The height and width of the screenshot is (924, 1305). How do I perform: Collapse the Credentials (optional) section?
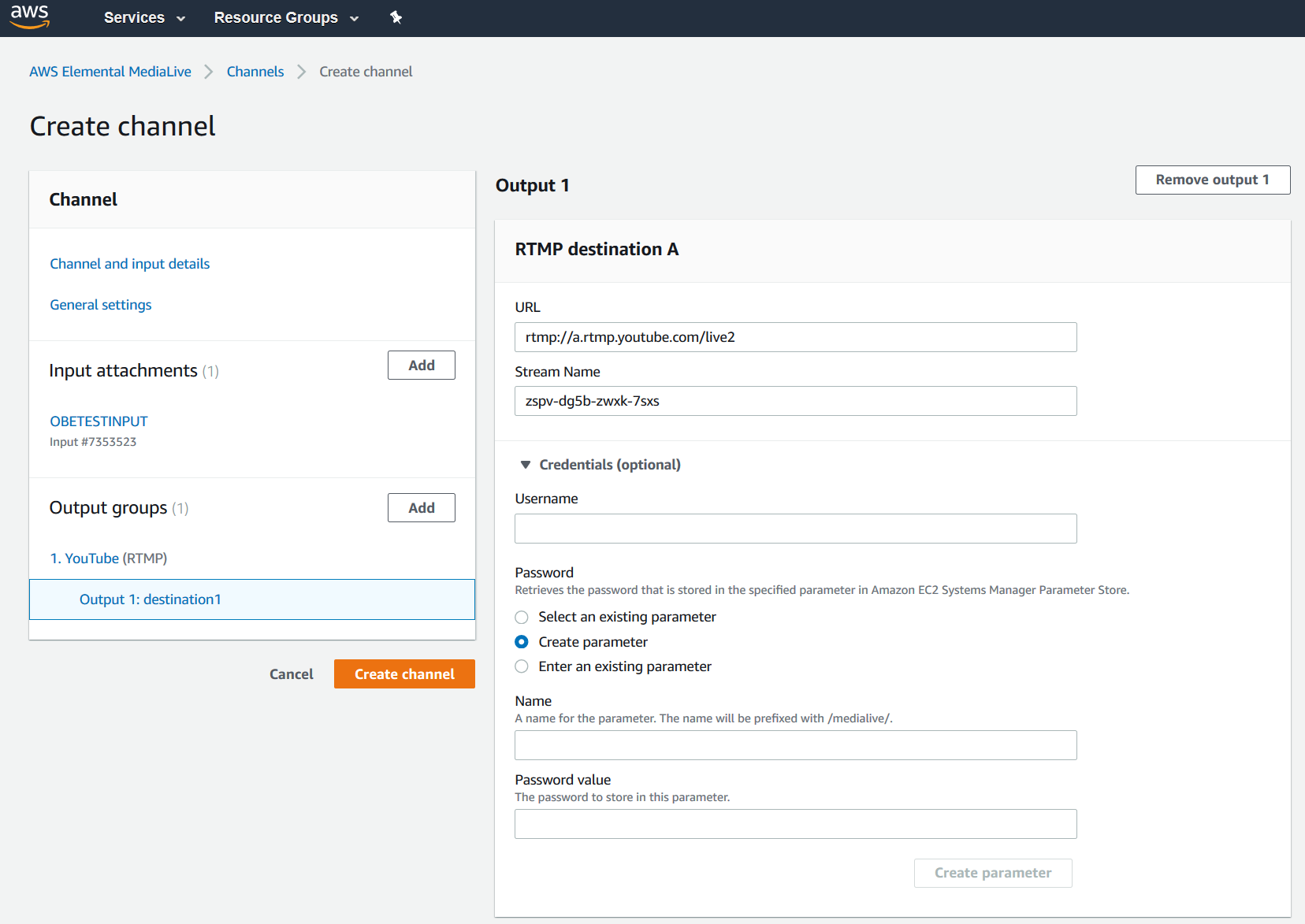(600, 465)
